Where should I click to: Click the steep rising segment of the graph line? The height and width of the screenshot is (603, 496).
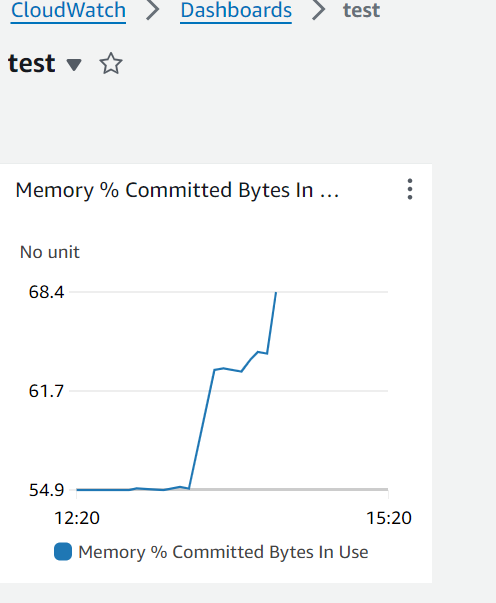click(x=202, y=429)
